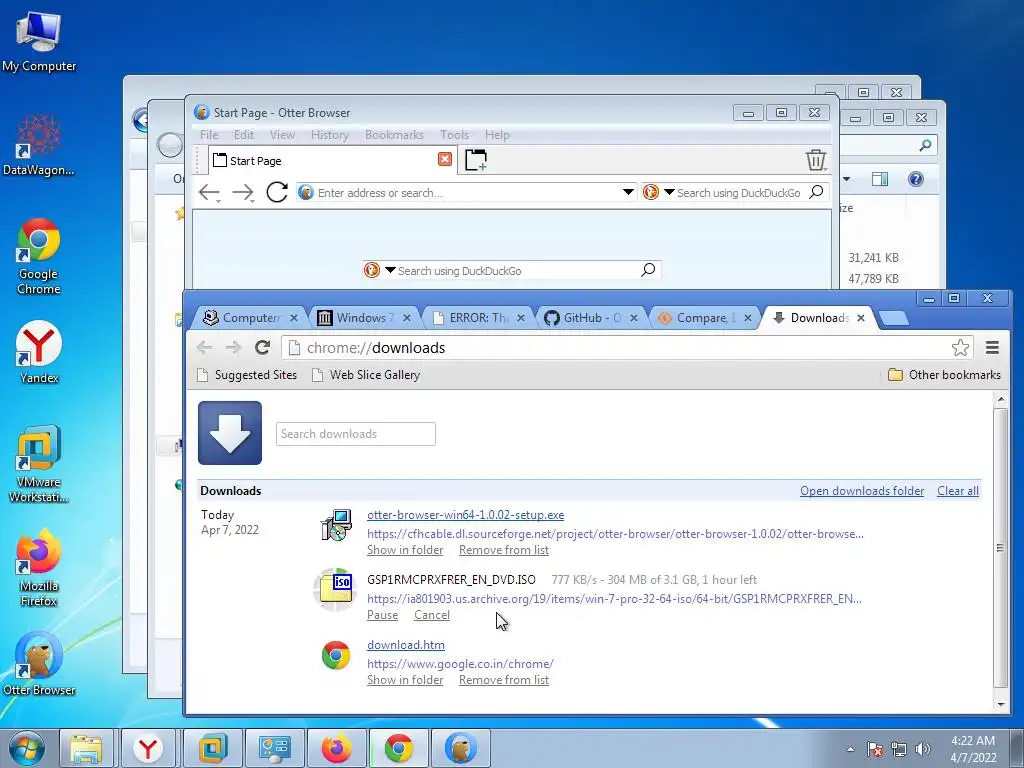
Task: Show hidden tray icons
Action: [850, 749]
